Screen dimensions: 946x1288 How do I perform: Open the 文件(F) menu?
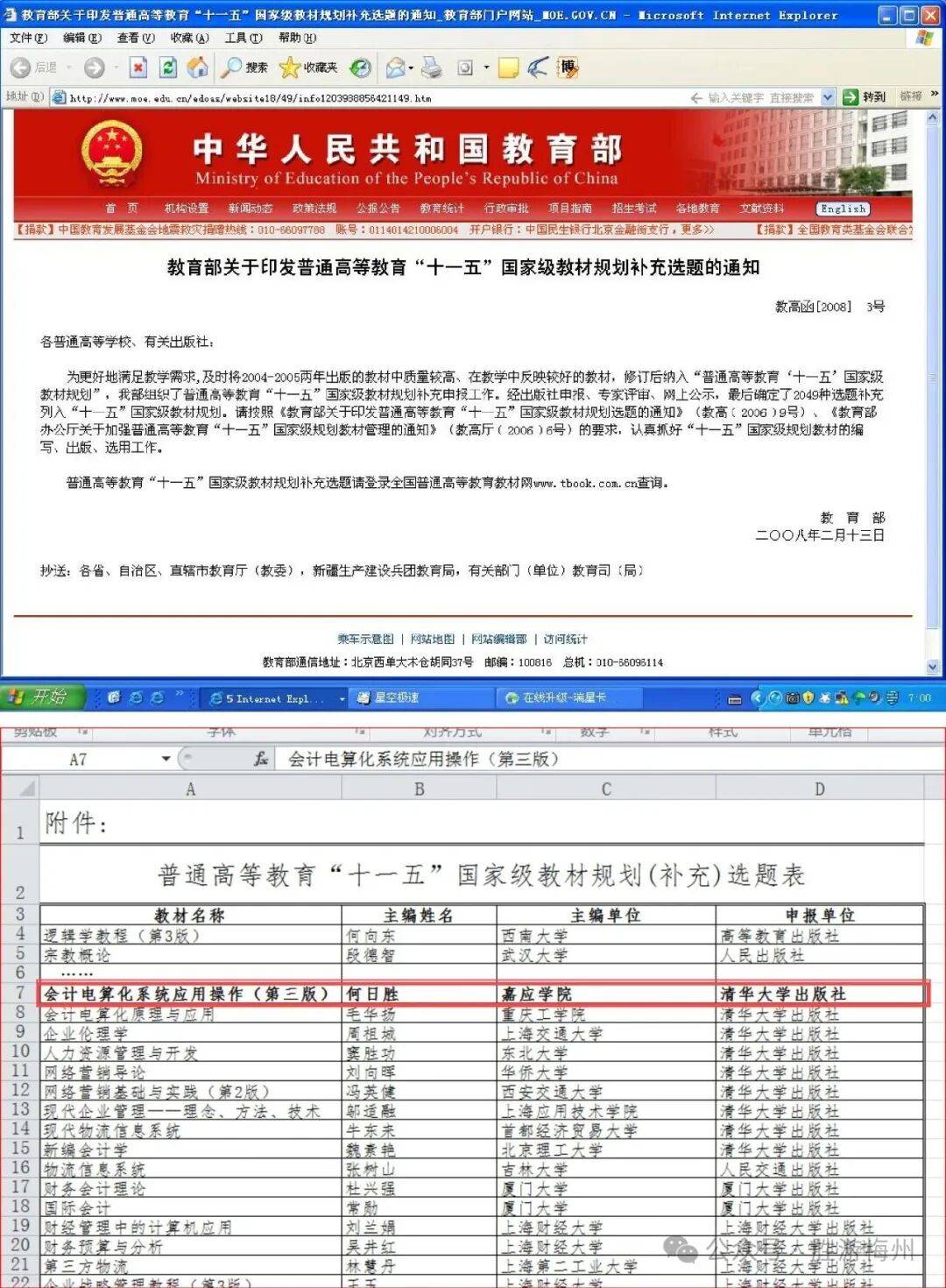[28, 38]
